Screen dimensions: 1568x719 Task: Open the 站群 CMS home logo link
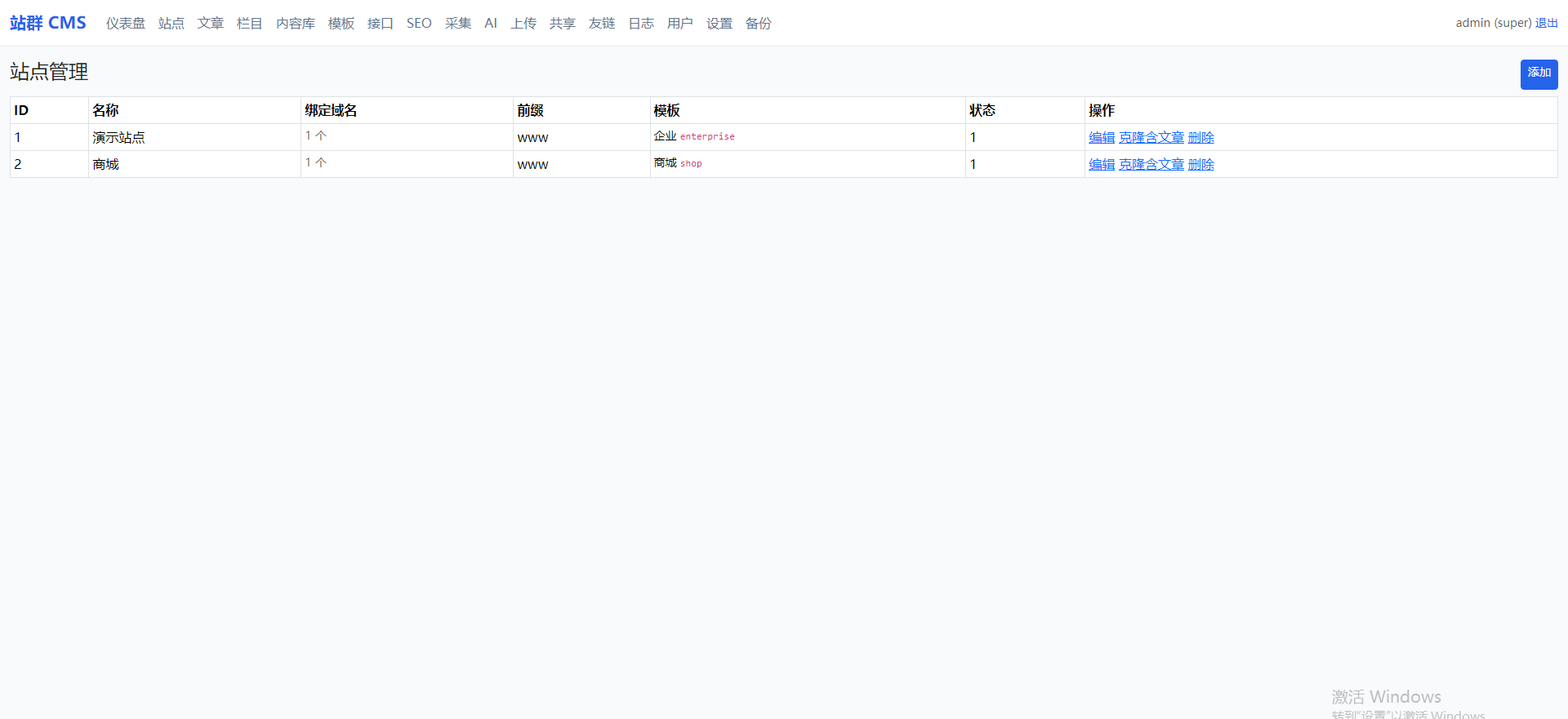click(48, 23)
